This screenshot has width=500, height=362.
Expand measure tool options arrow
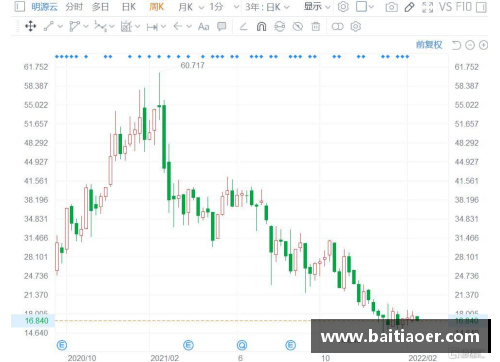(x=137, y=26)
